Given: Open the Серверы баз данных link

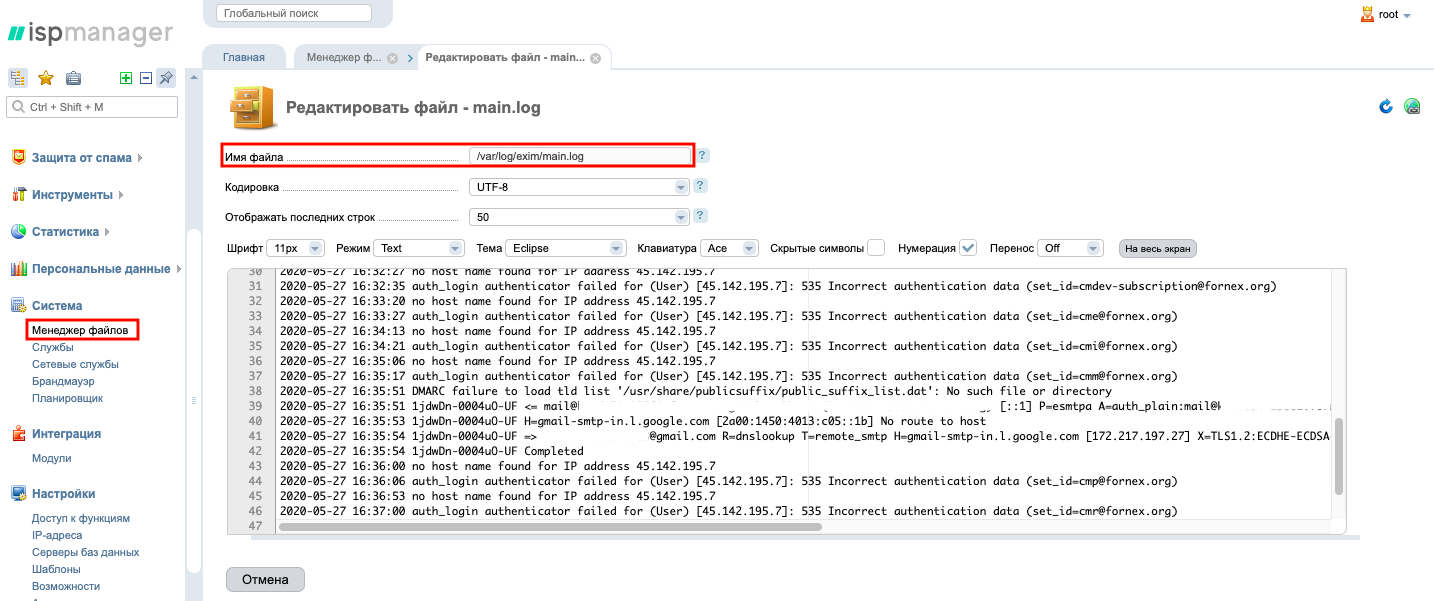Looking at the screenshot, I should click(x=85, y=552).
